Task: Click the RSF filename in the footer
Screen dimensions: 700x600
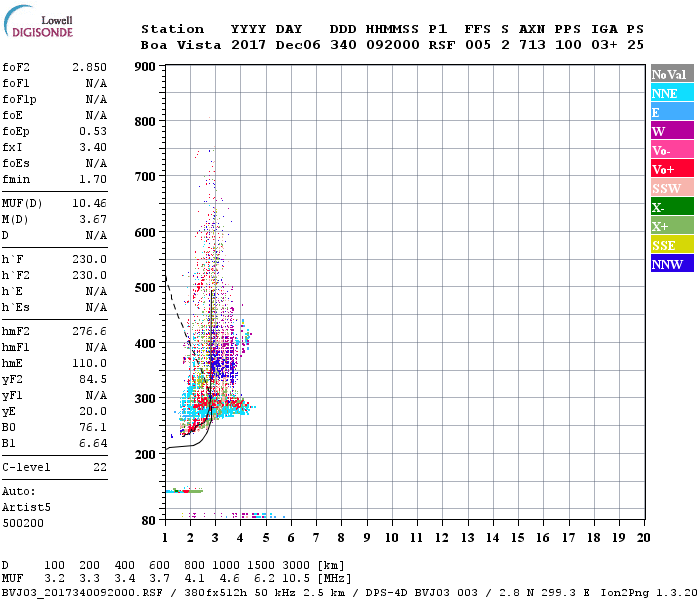Action: [83, 592]
